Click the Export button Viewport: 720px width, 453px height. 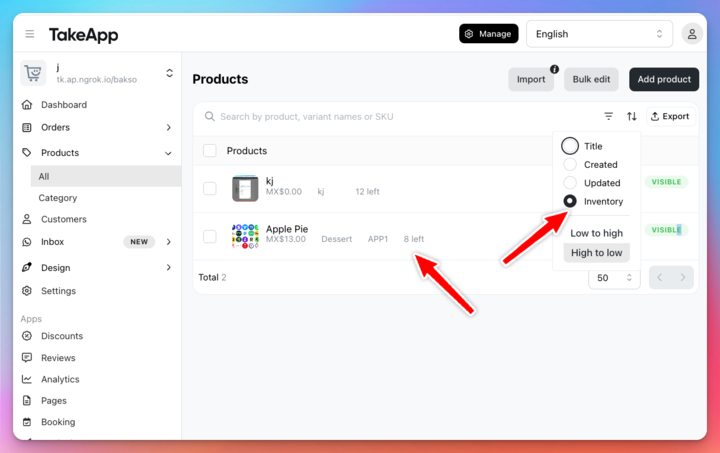coord(670,117)
